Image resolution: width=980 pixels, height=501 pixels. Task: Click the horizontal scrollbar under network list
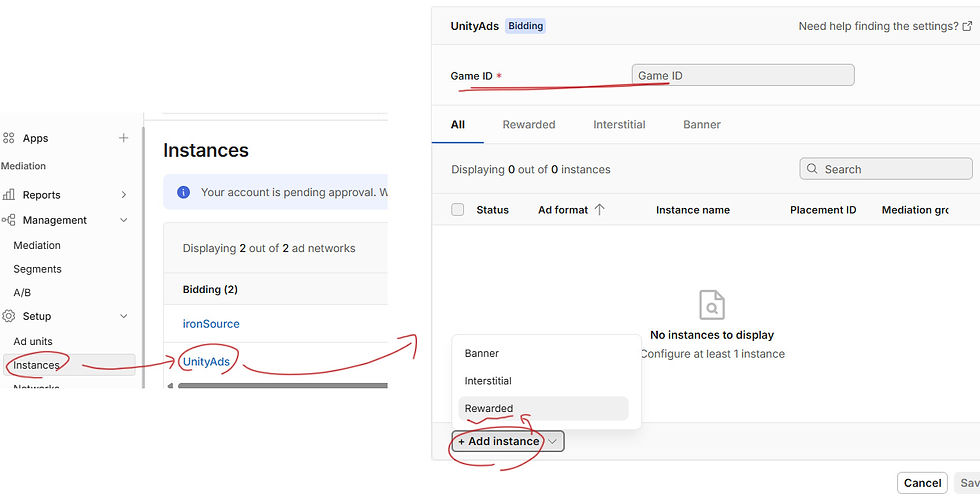282,386
